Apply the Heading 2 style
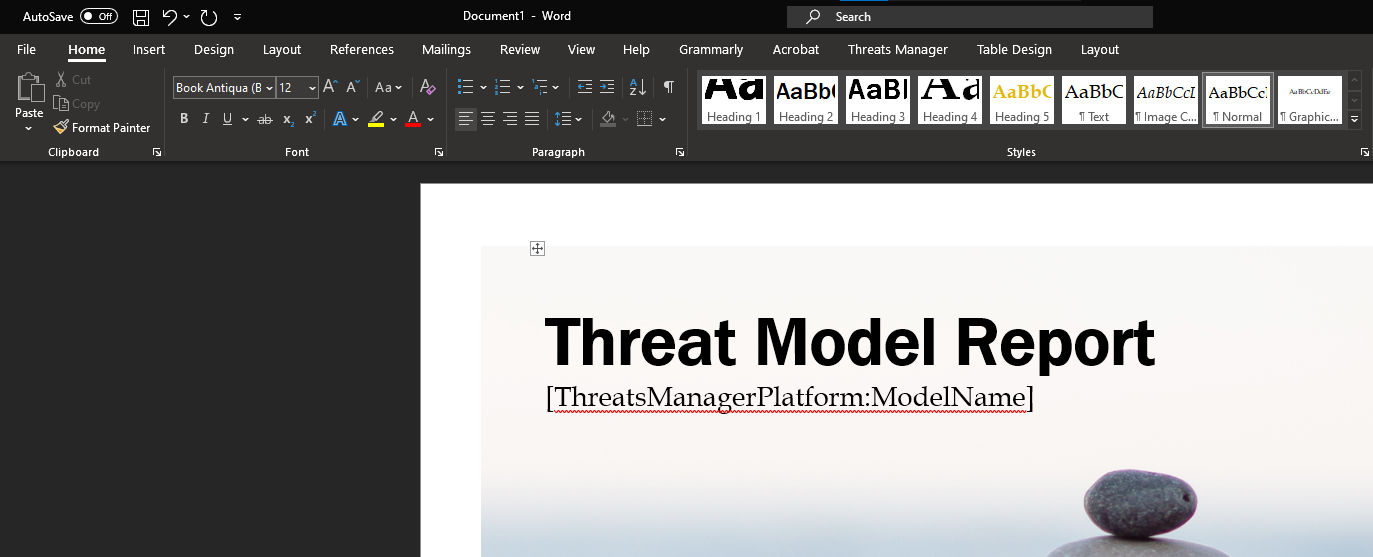Screen dimensions: 1373x557 (x=806, y=101)
